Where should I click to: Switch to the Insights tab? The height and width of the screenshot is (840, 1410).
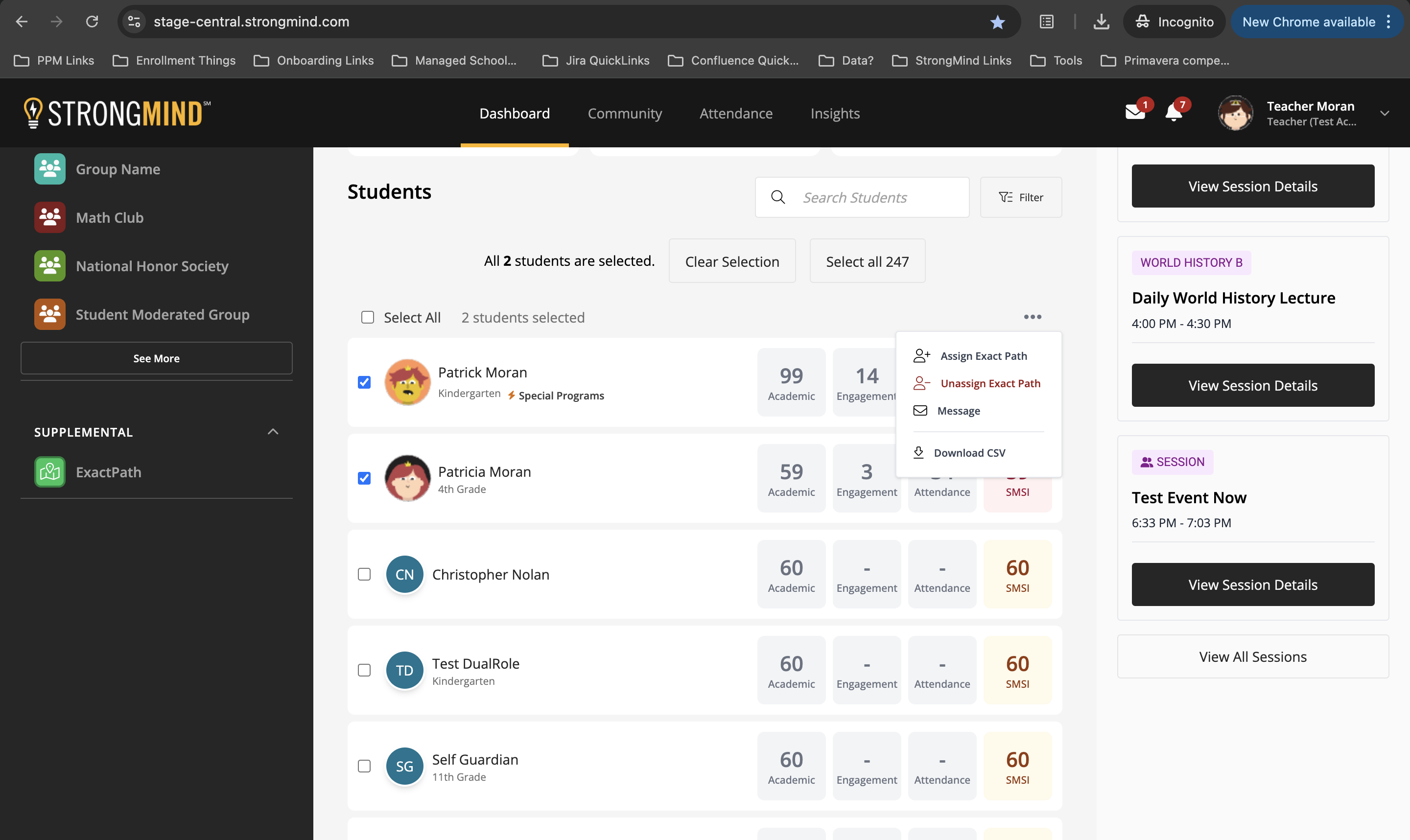[x=835, y=113]
